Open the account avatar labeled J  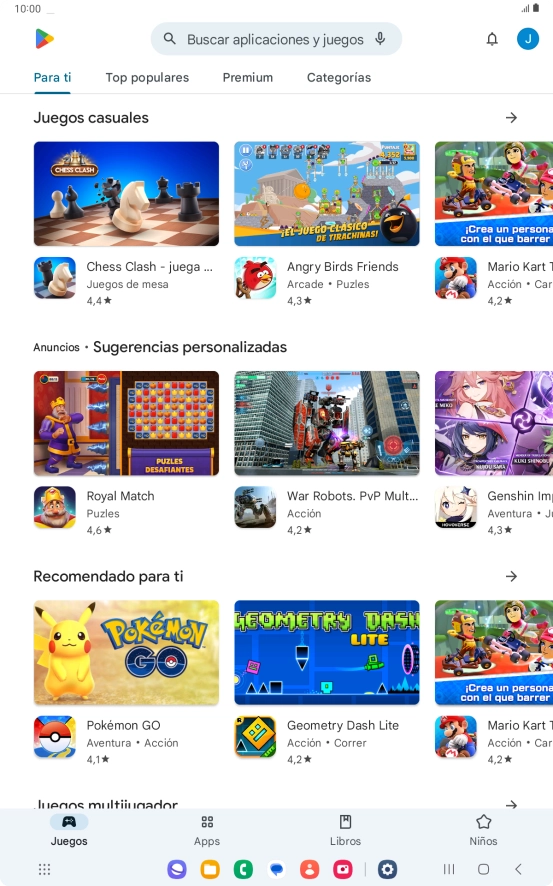coord(528,39)
